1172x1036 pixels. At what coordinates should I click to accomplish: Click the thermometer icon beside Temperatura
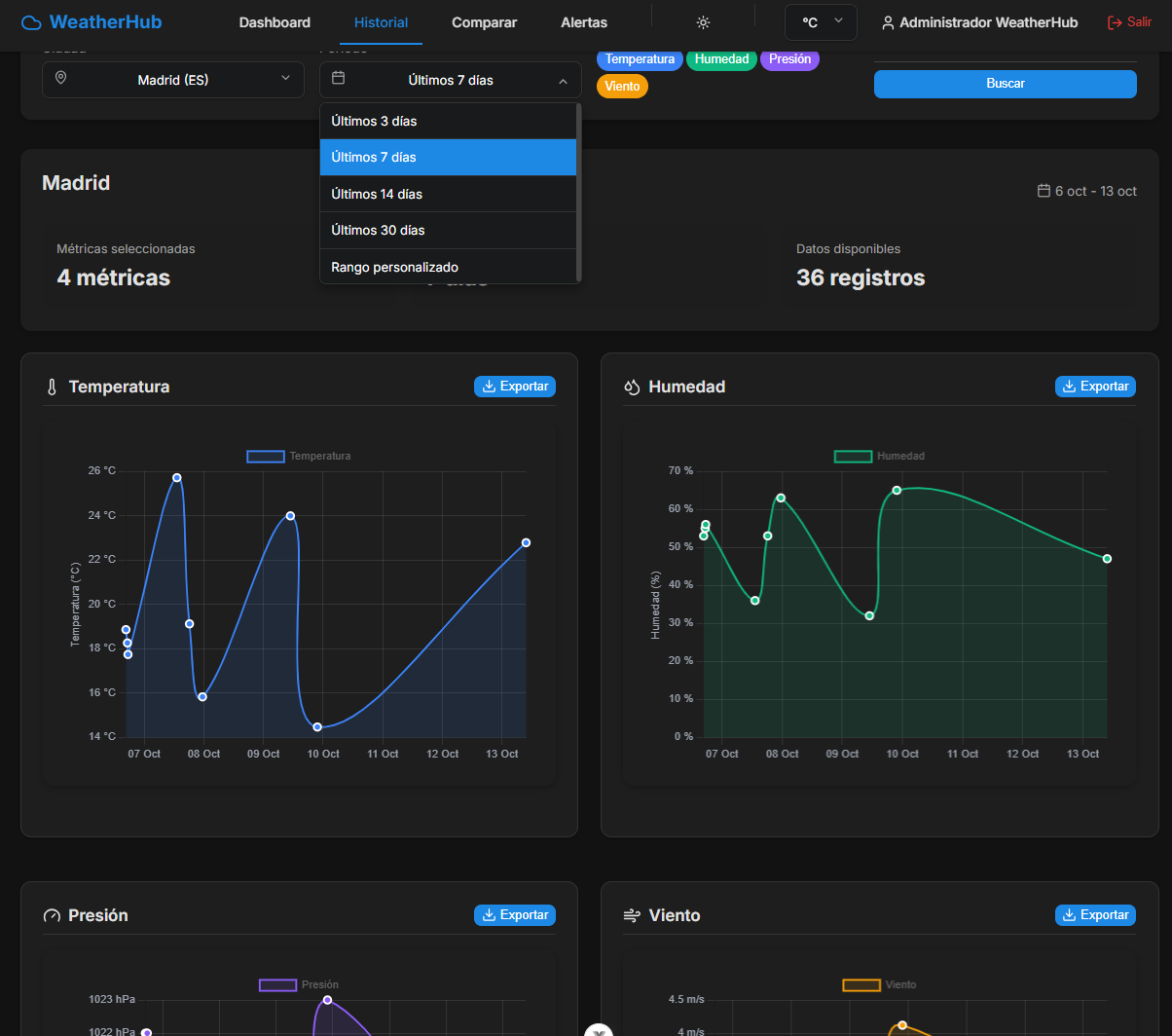tap(52, 388)
